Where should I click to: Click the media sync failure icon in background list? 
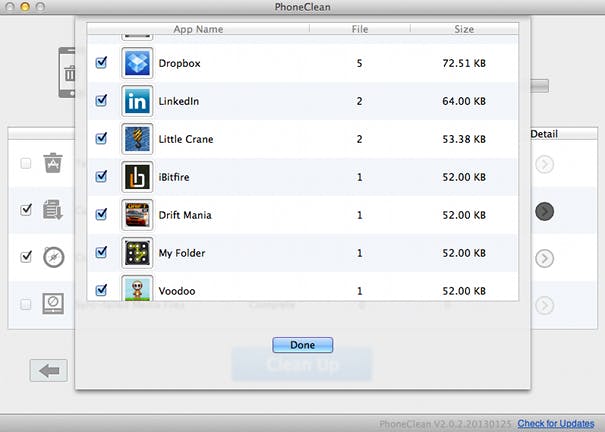(53, 304)
